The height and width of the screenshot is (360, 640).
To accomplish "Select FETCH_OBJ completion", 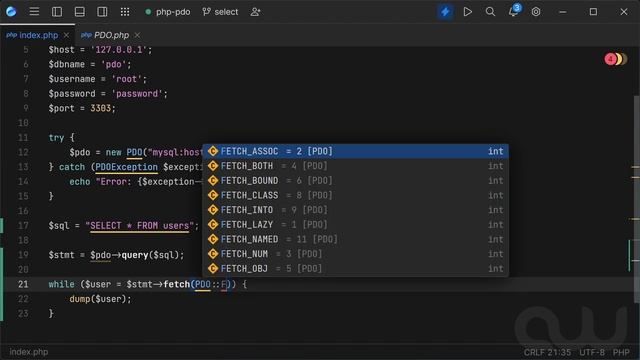I will click(356, 269).
